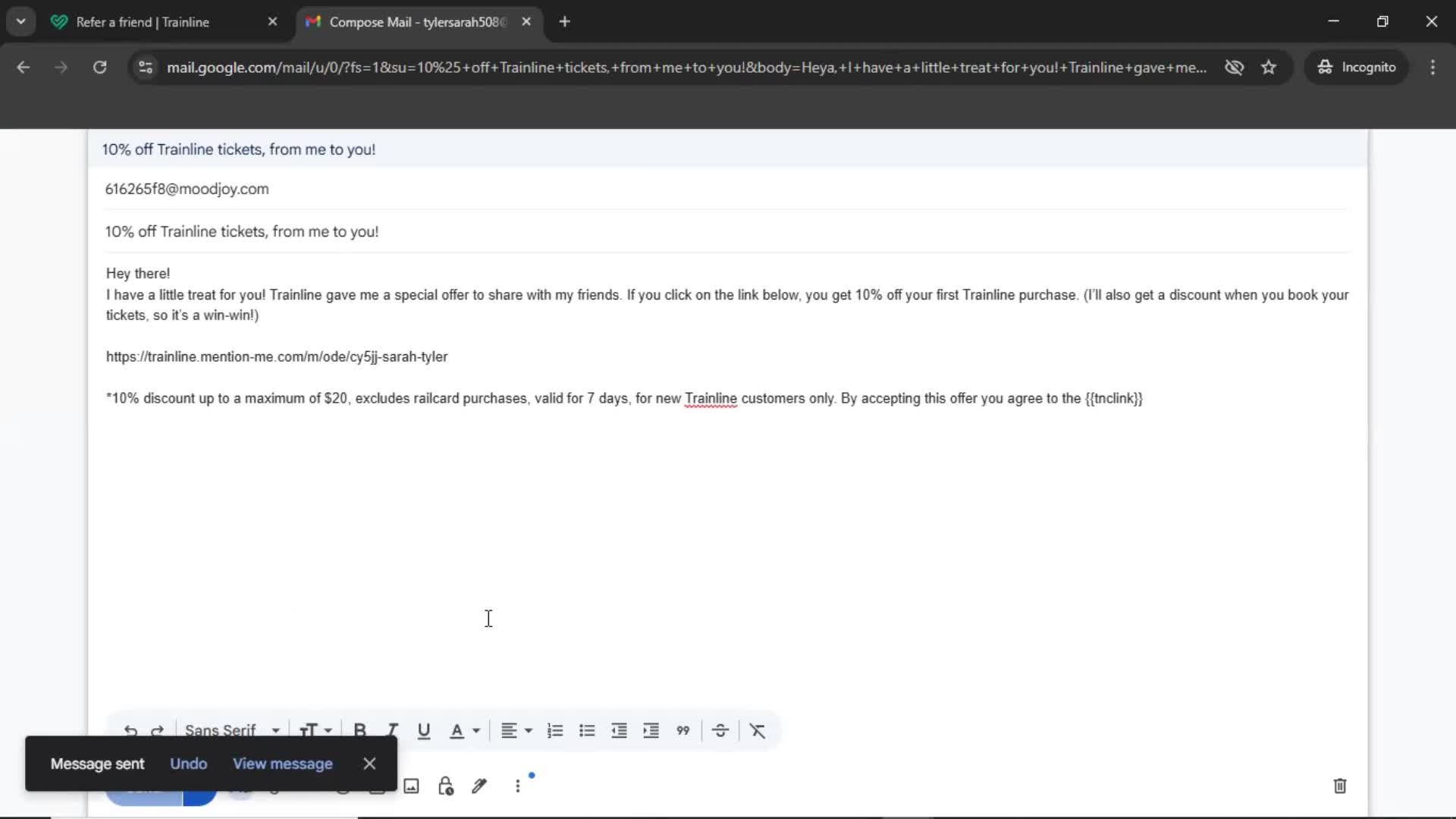Apply italic formatting
Screen dimensions: 1456x819
pos(392,730)
